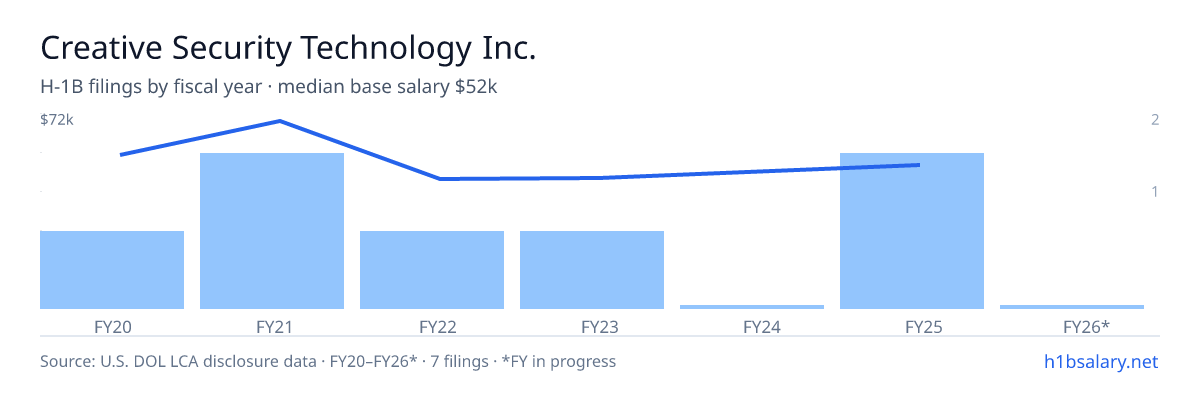Click the FY21 axis label

(272, 327)
